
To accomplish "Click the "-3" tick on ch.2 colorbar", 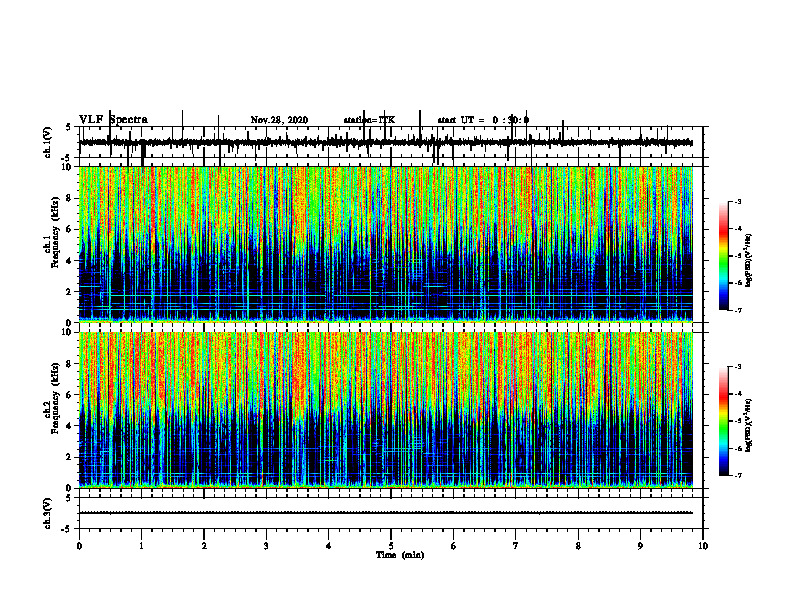I will click(x=738, y=367).
